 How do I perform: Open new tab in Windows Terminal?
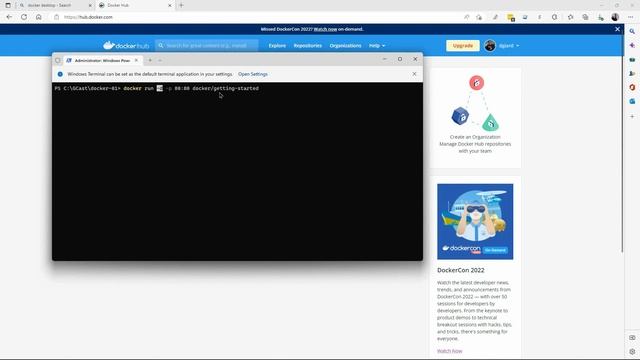point(150,60)
